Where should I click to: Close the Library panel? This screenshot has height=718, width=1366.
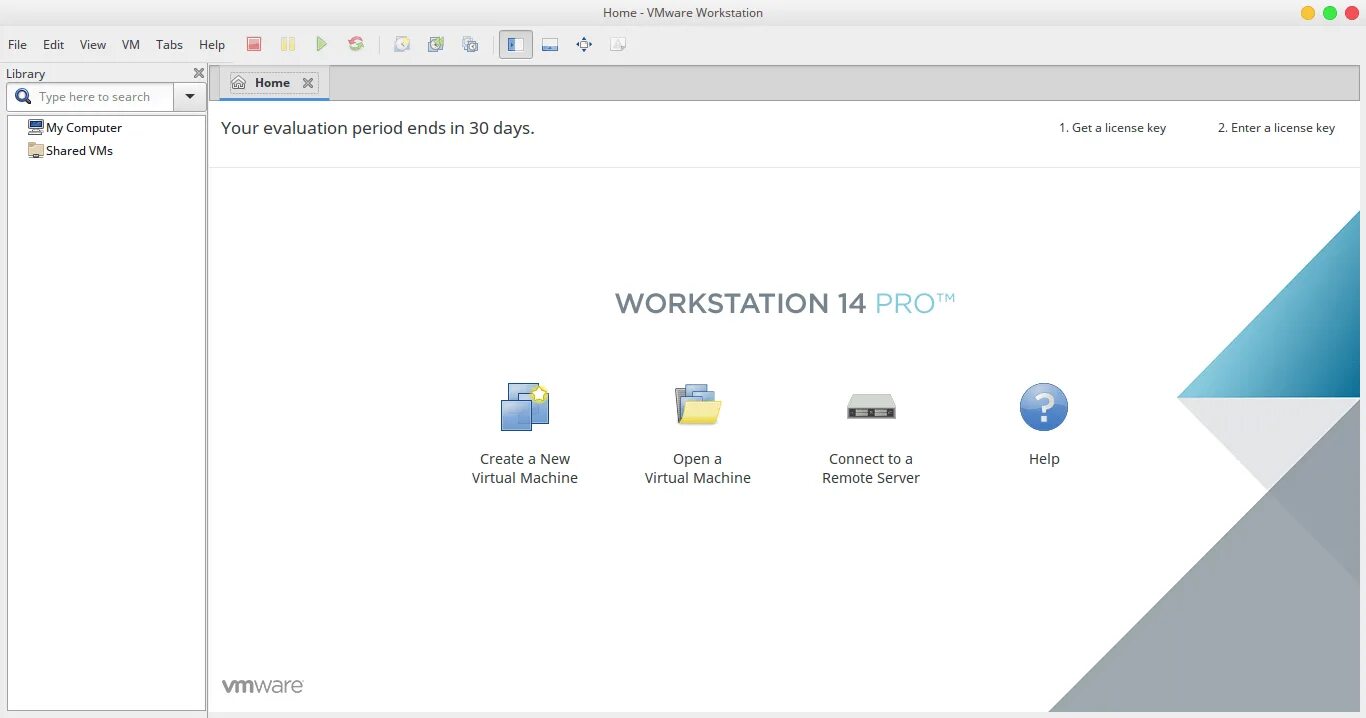pos(199,73)
